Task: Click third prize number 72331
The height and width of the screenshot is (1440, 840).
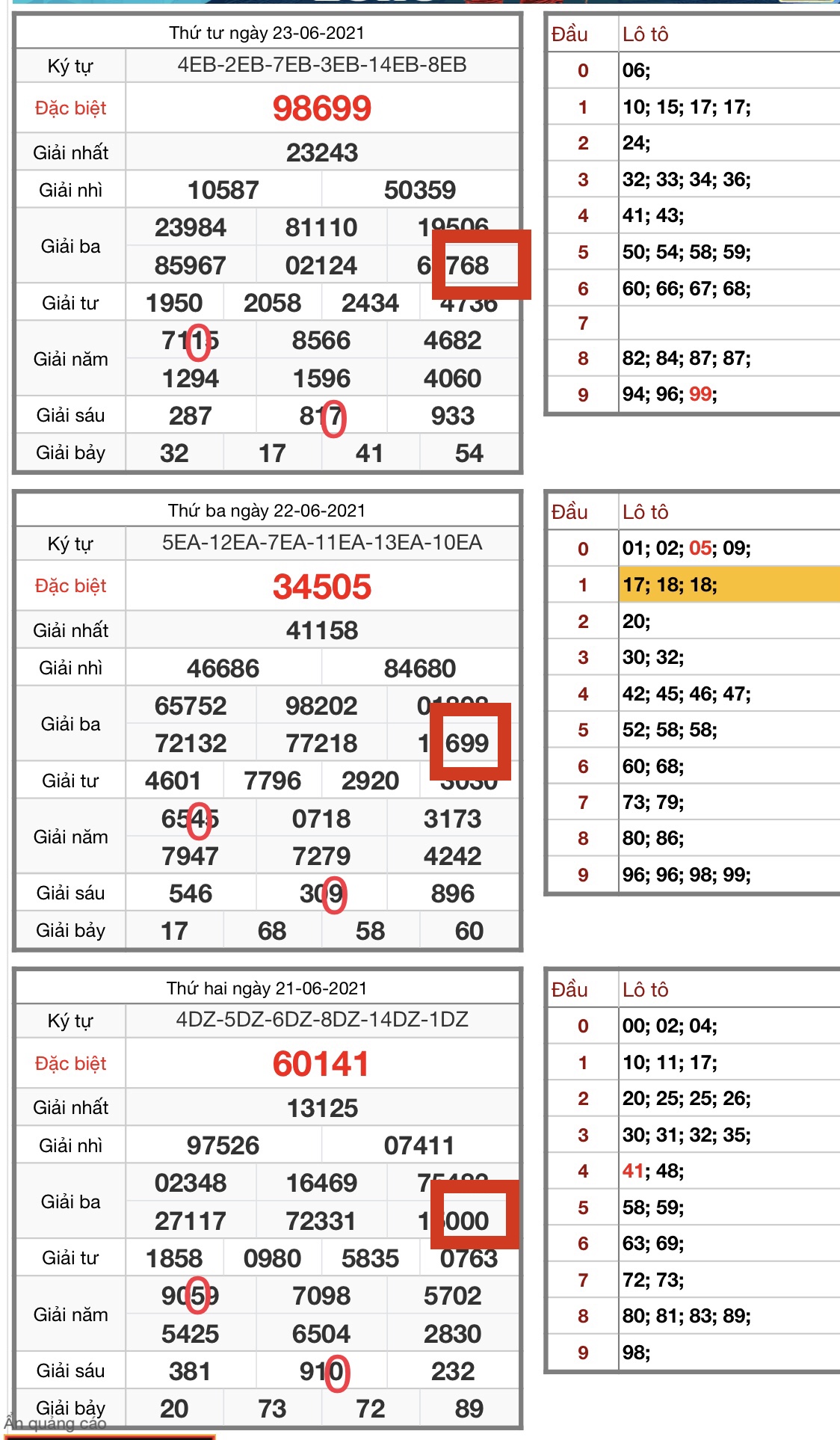Action: pos(321,1221)
